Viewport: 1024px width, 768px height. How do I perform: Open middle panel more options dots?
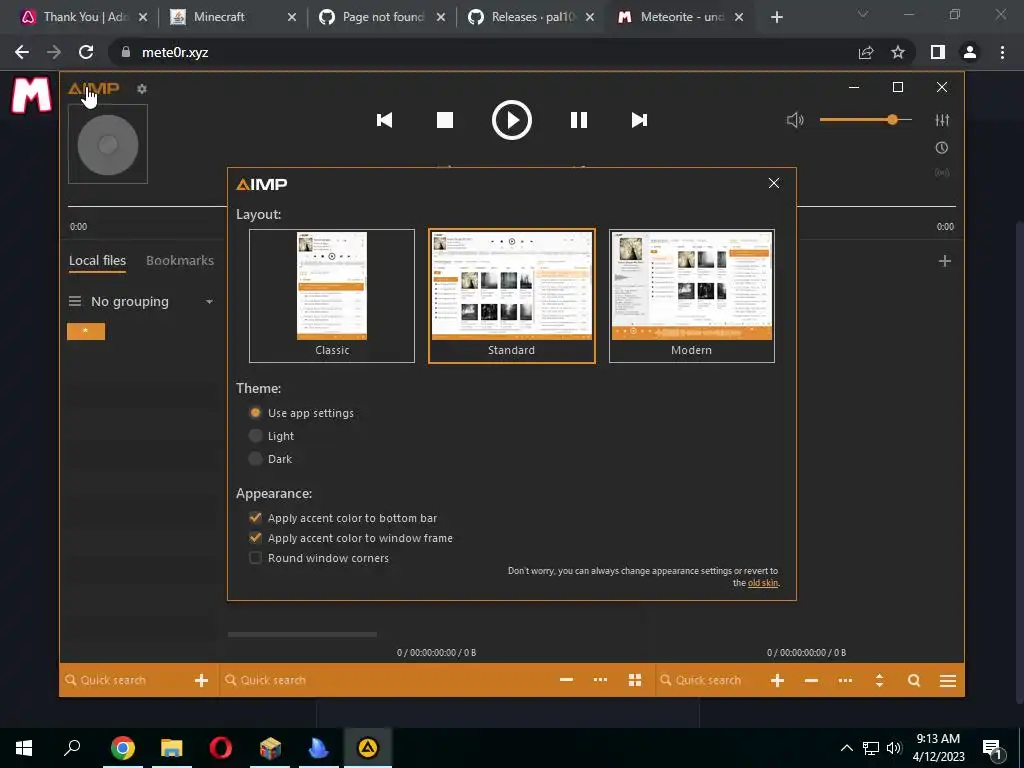(x=600, y=680)
